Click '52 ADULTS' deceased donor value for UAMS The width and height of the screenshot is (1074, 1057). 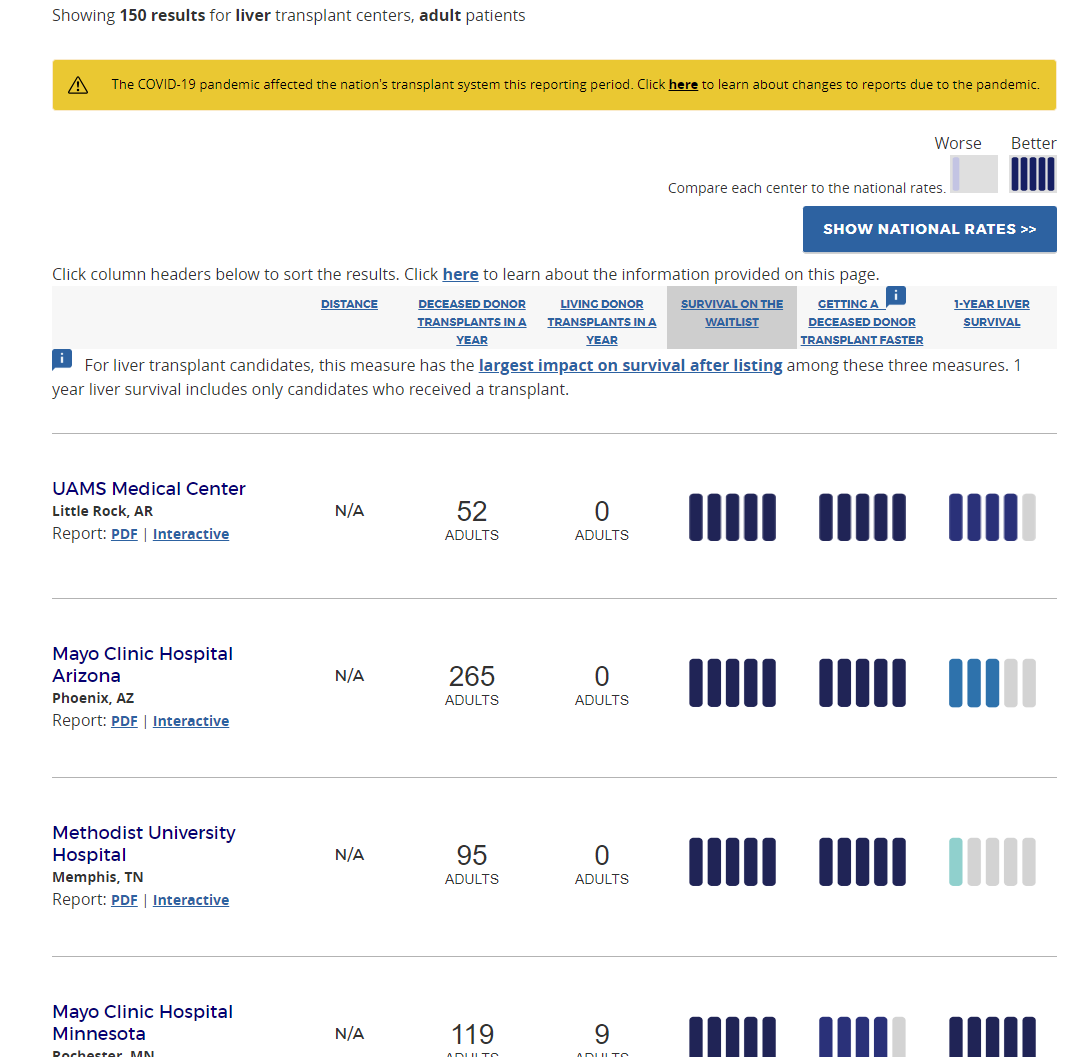click(472, 521)
